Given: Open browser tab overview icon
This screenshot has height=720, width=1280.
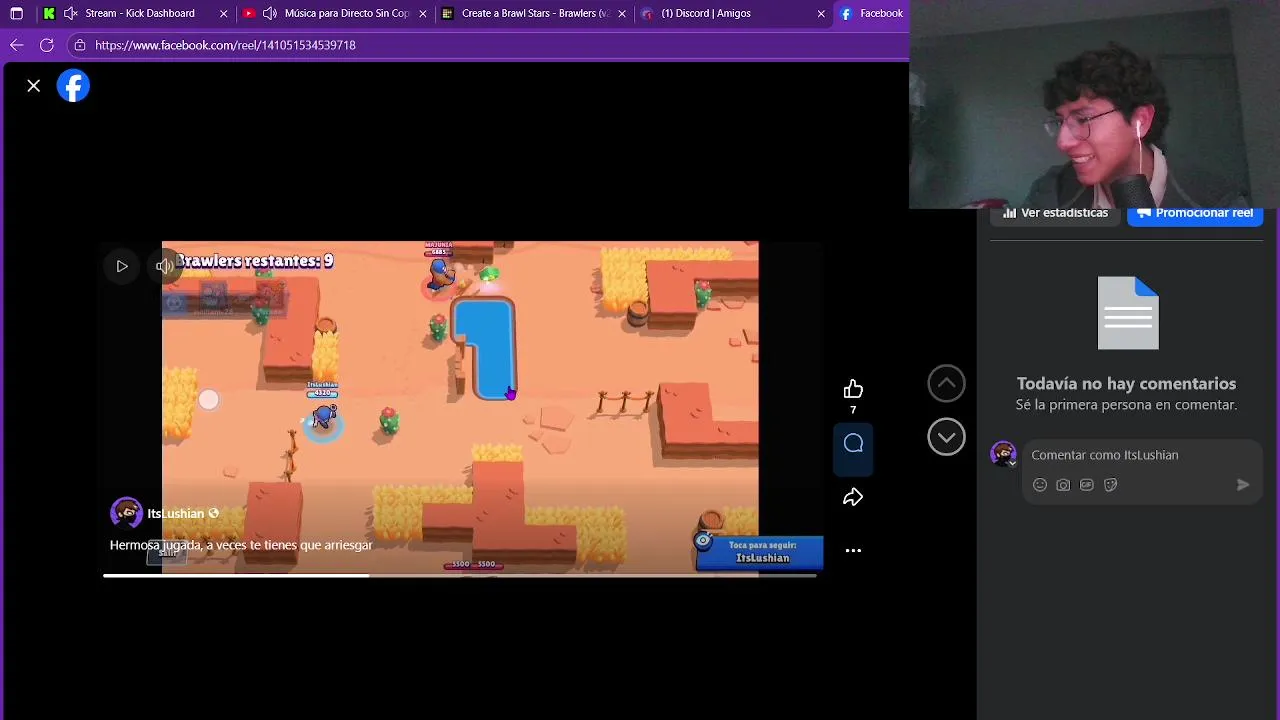Looking at the screenshot, I should tap(16, 13).
